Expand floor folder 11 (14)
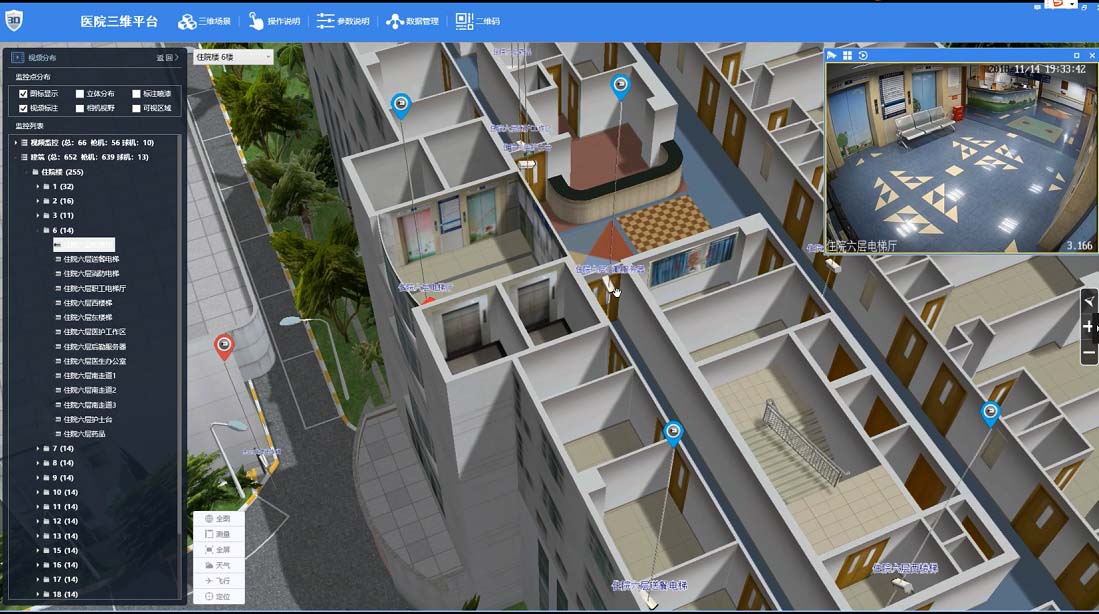Image resolution: width=1099 pixels, height=614 pixels. (38, 507)
